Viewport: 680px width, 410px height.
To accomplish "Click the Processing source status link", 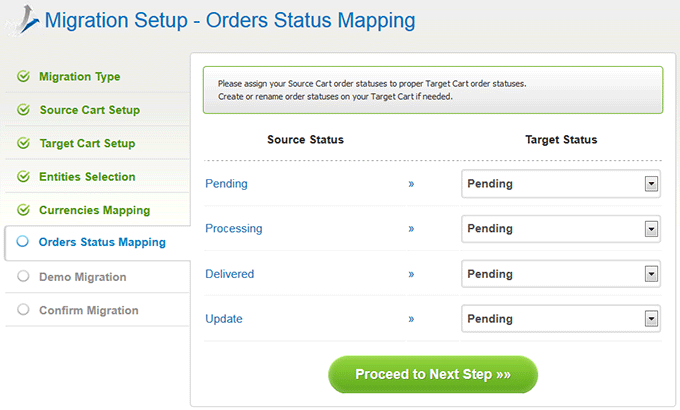I will pyautogui.click(x=233, y=229).
